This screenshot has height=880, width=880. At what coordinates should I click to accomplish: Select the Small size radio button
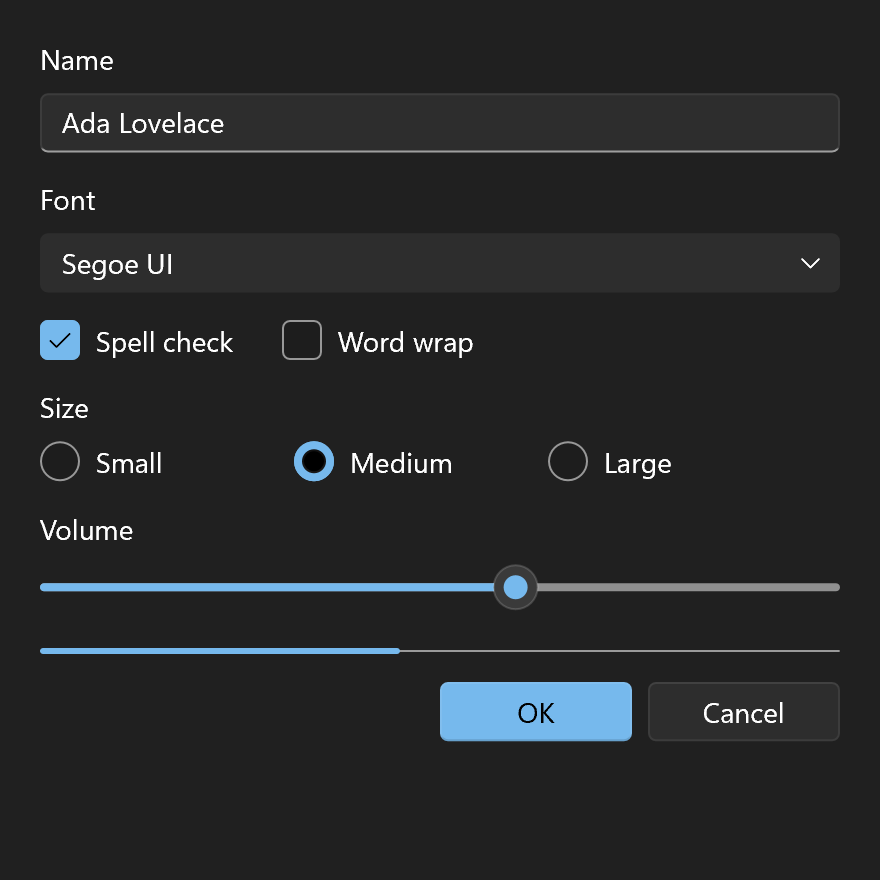tap(60, 461)
